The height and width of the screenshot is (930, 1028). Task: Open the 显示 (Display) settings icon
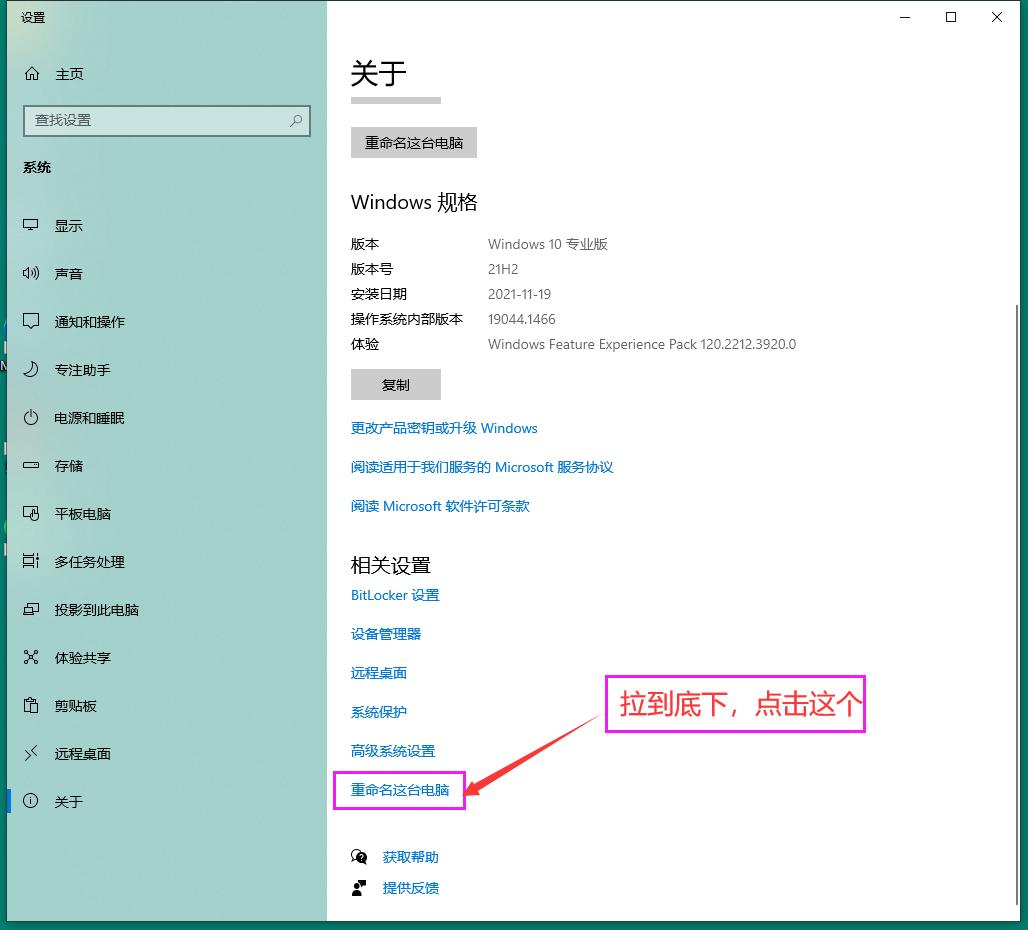click(x=31, y=225)
